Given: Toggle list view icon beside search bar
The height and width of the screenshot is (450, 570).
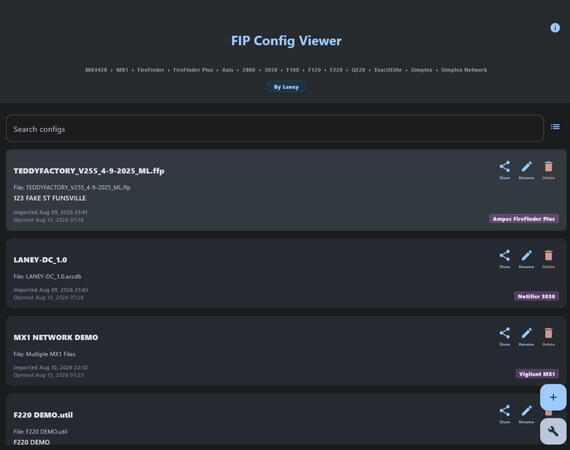Looking at the screenshot, I should point(555,126).
